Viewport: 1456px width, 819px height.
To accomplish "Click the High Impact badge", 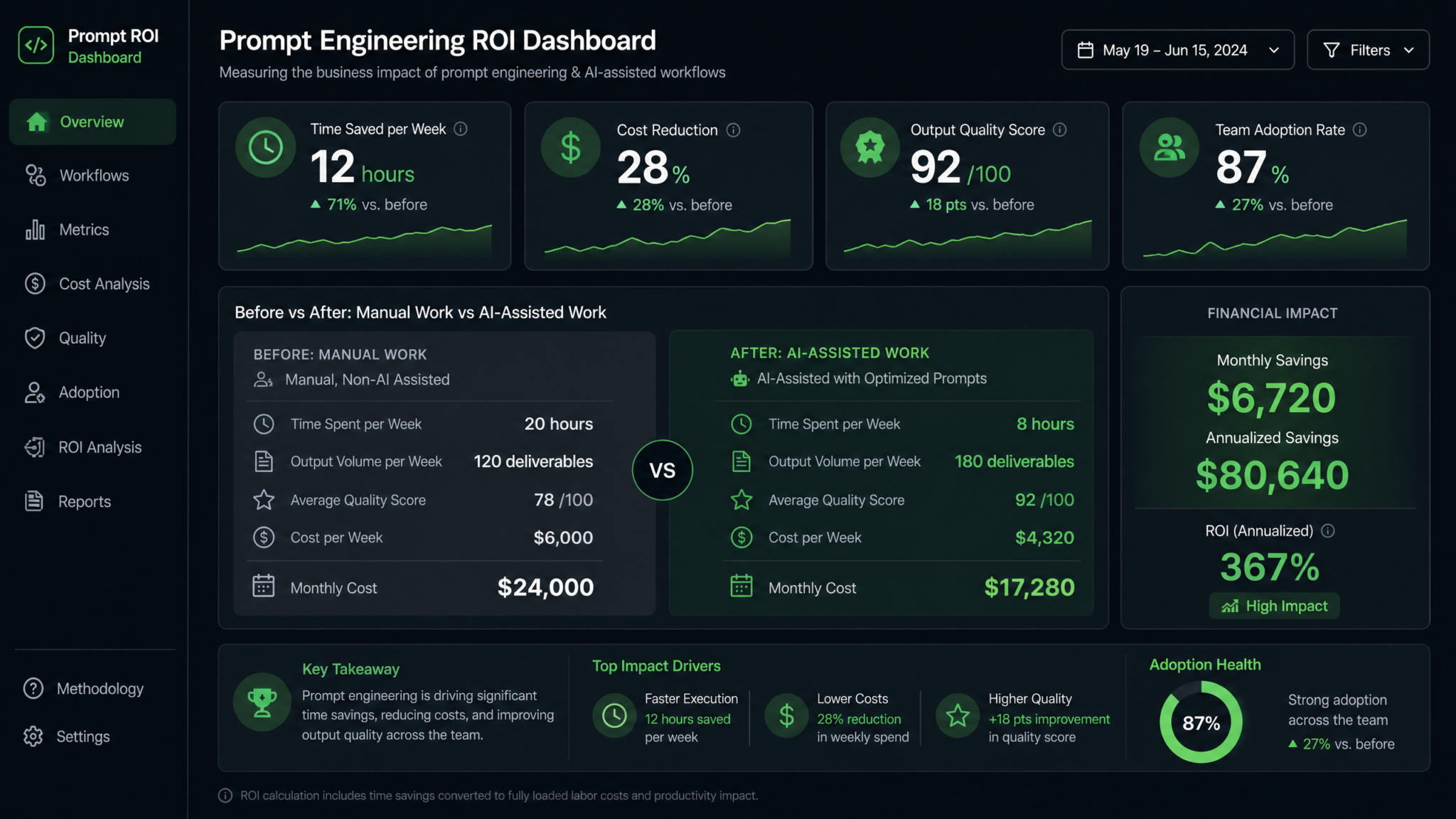I will point(1274,606).
